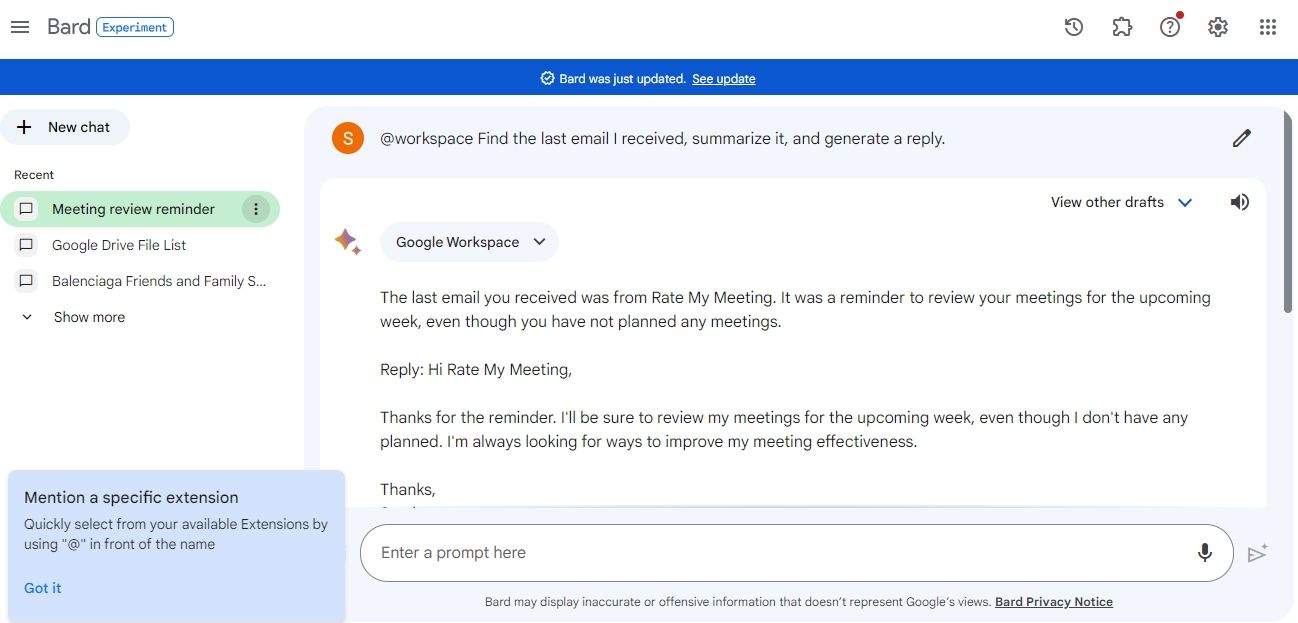Open the Extensions puzzle icon
The height and width of the screenshot is (623, 1298).
[x=1122, y=27]
